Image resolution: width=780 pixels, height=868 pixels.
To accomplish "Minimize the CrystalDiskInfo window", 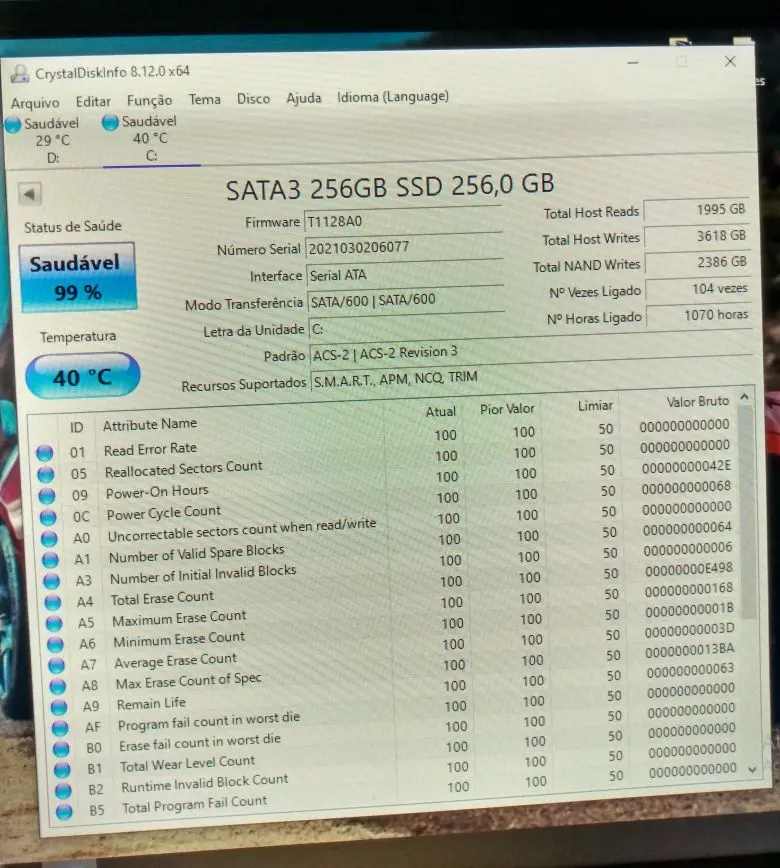I will 633,63.
